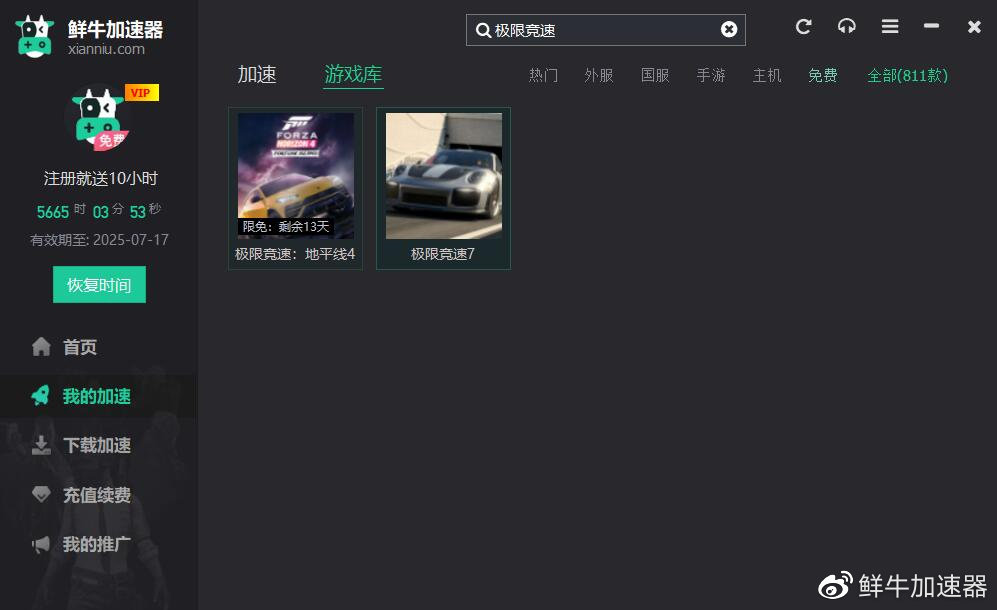Click the refresh icon in title bar

coord(803,27)
